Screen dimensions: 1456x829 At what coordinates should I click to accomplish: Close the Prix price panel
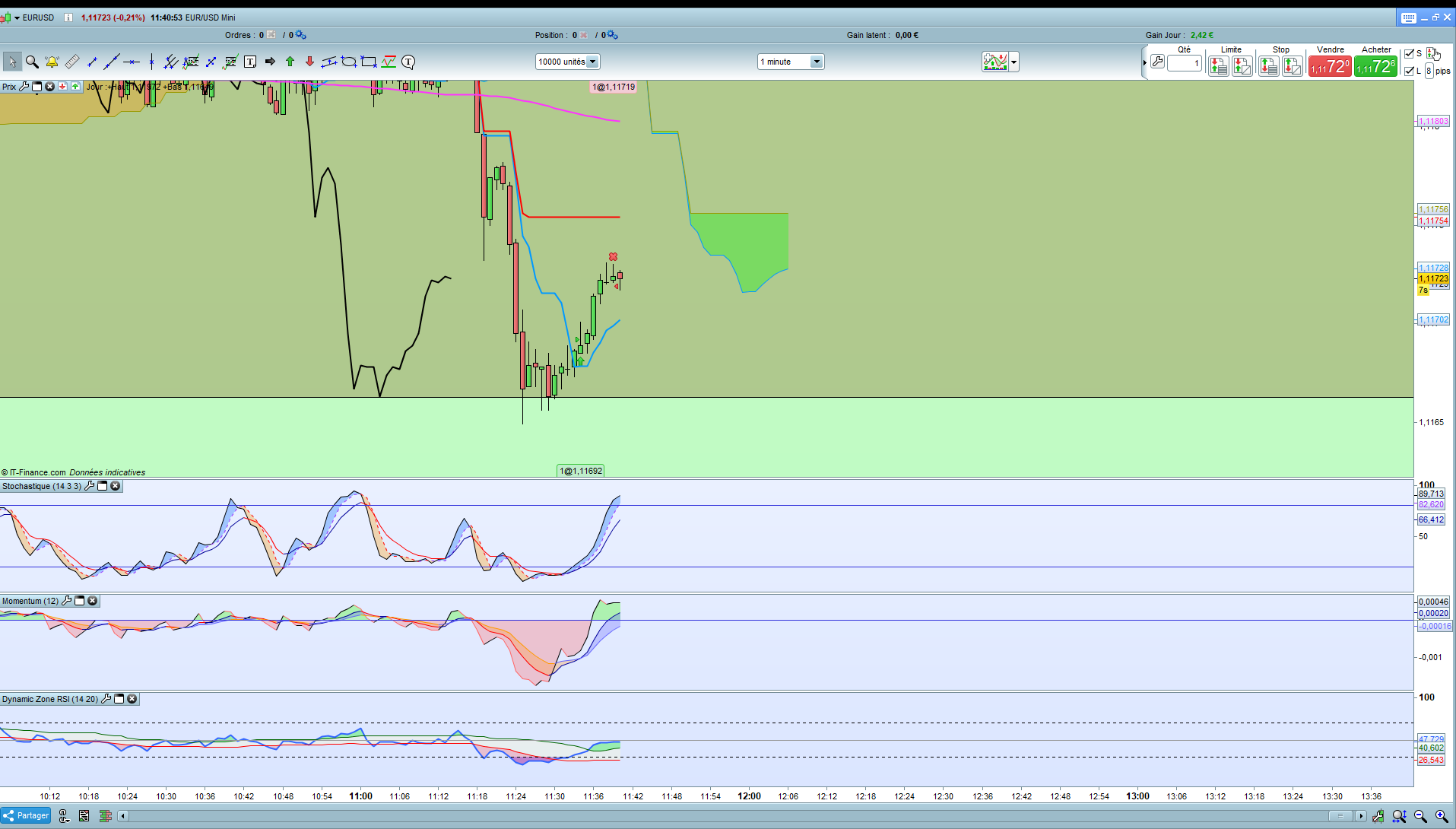50,87
